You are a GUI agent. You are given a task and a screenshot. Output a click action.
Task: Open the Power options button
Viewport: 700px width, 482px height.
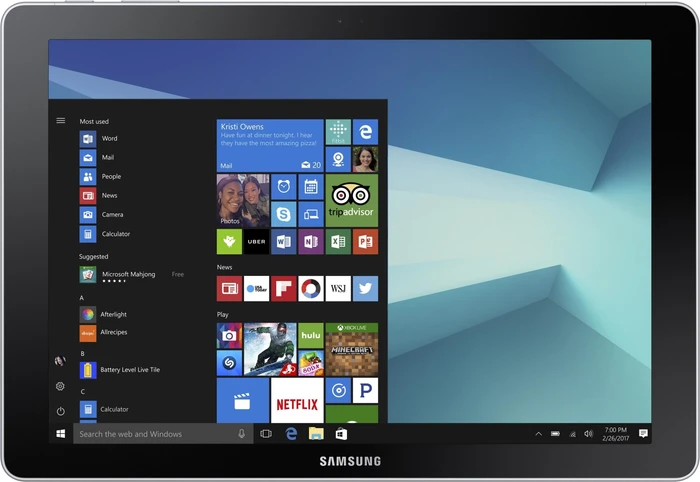[61, 411]
